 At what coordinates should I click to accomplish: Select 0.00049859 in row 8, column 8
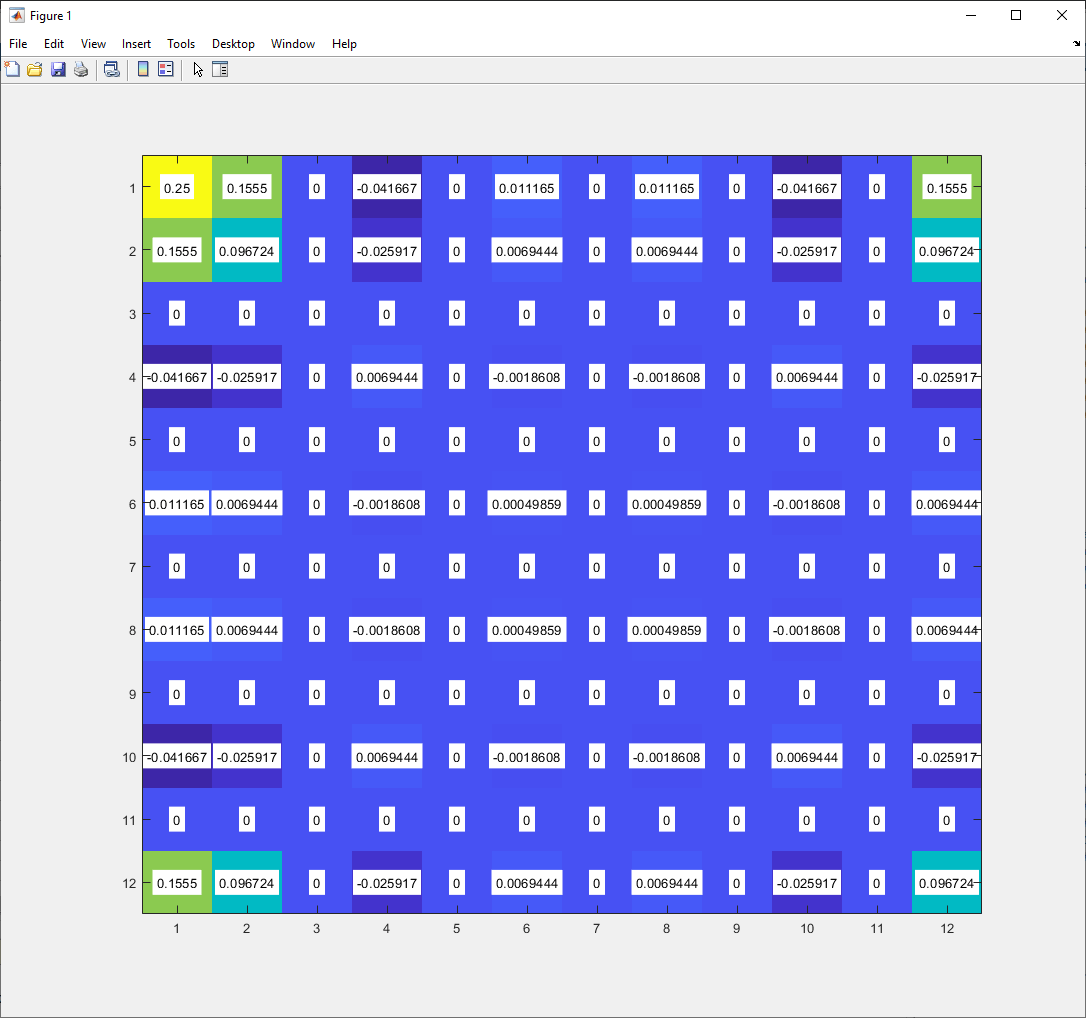pyautogui.click(x=667, y=630)
